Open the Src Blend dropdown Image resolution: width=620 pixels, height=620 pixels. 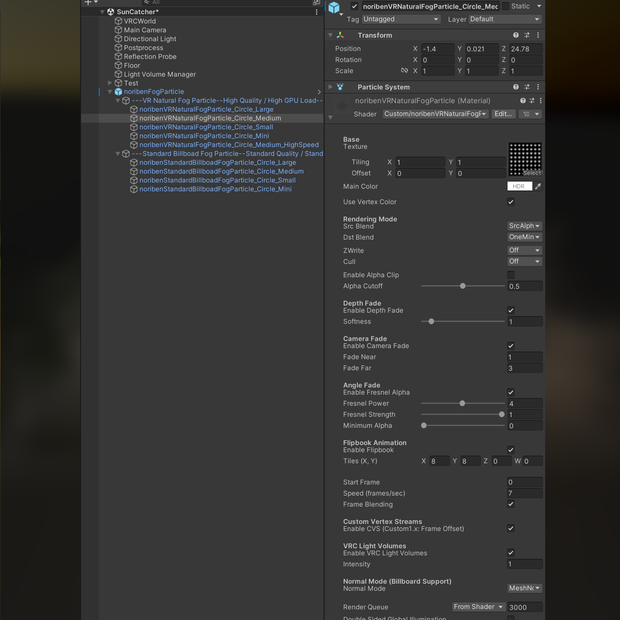(x=524, y=226)
